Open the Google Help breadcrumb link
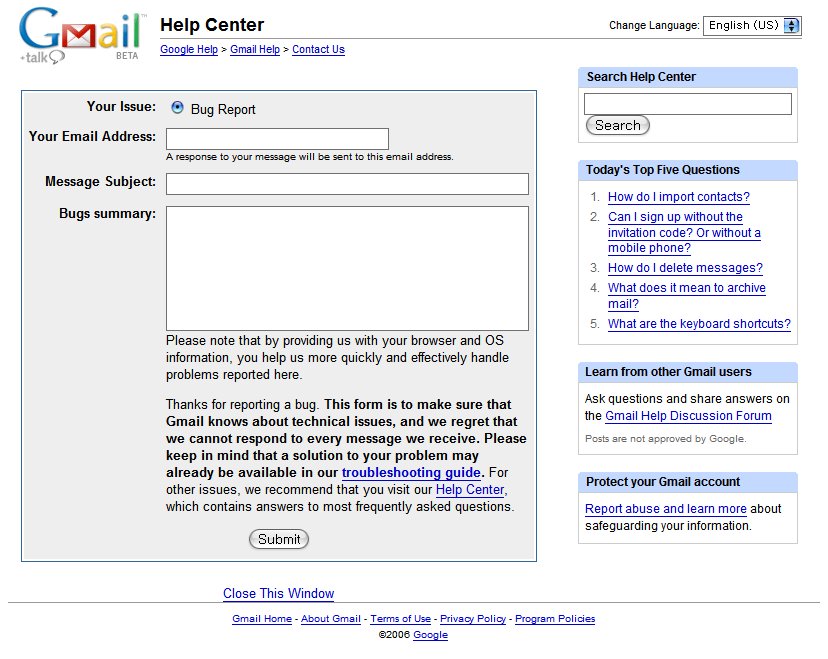The image size is (828, 659). click(x=189, y=49)
